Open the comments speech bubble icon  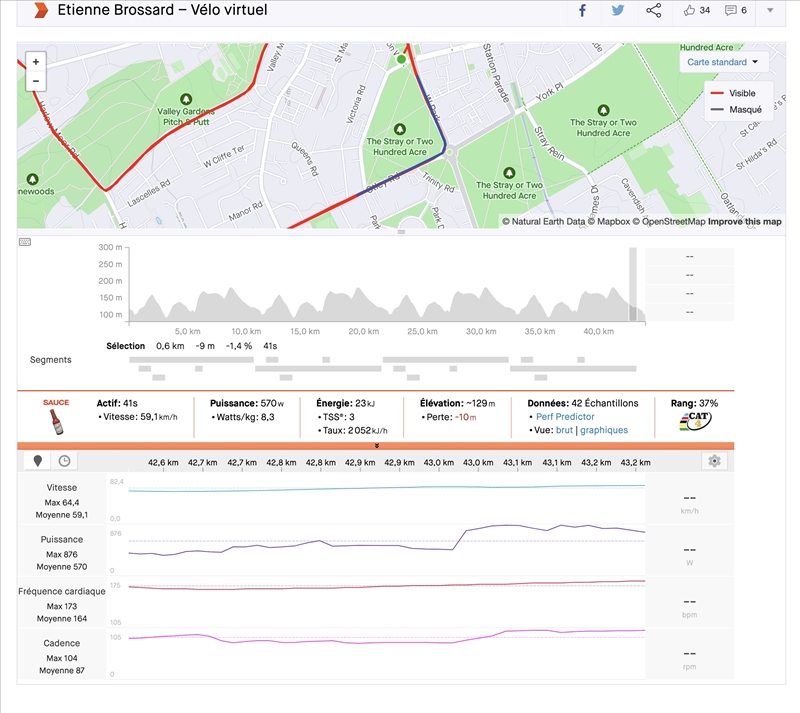pyautogui.click(x=731, y=10)
